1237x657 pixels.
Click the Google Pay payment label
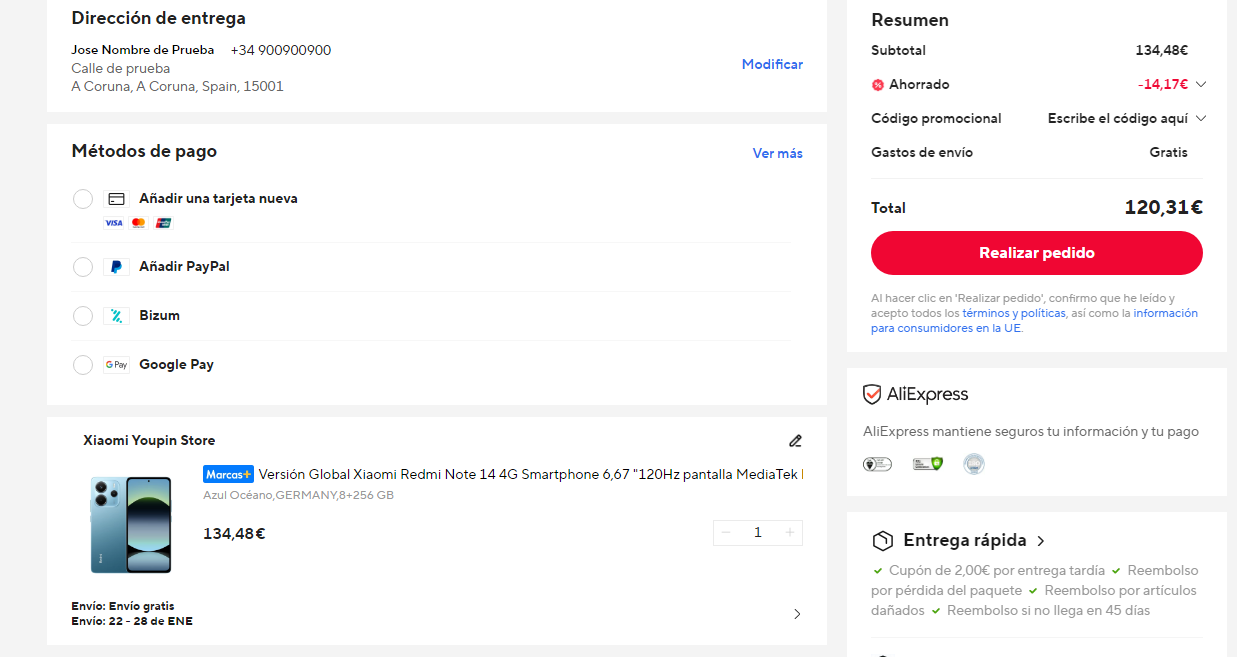(x=176, y=365)
